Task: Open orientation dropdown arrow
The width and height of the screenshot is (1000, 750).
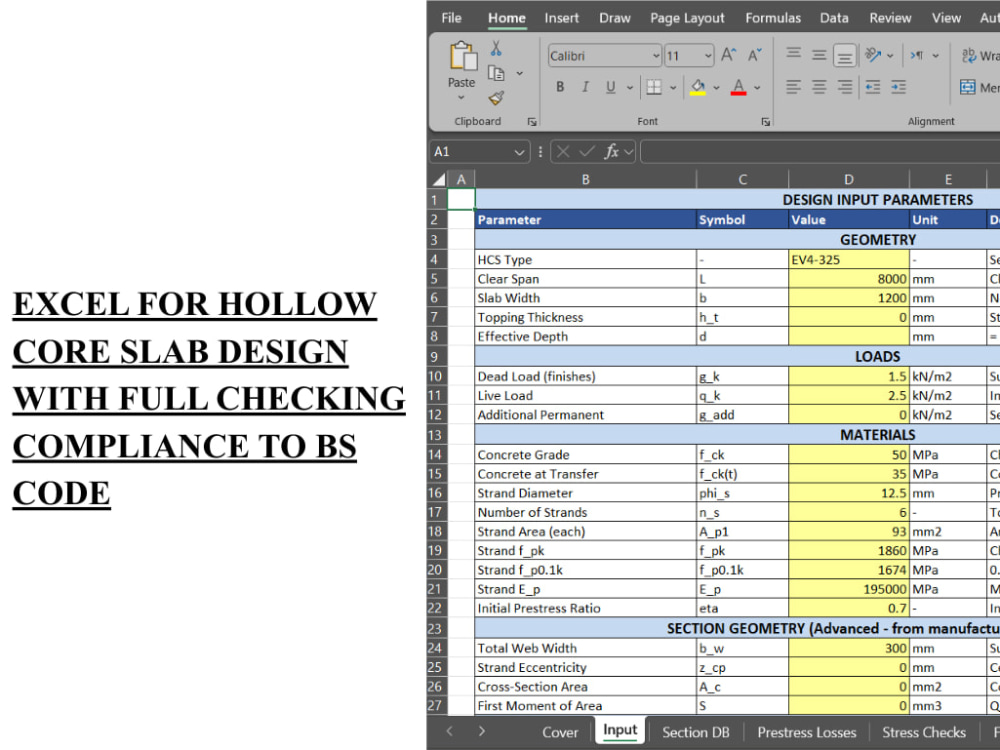Action: tap(890, 55)
